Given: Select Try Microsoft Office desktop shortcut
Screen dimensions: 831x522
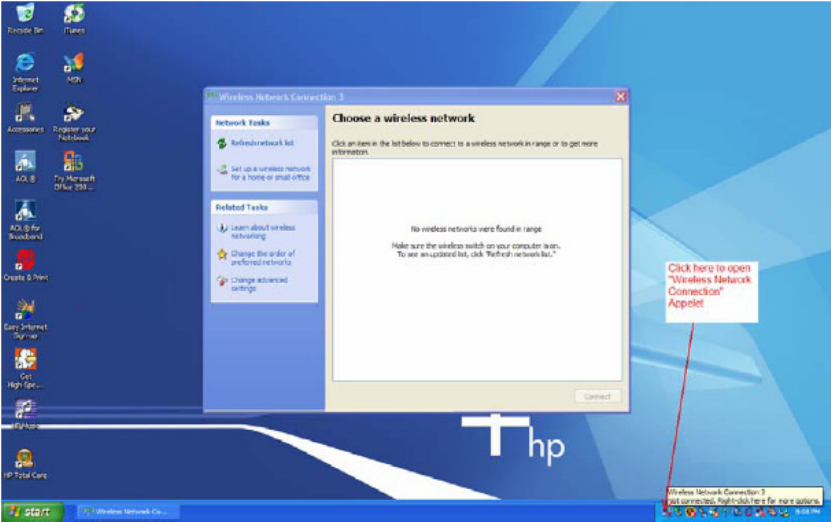Looking at the screenshot, I should point(74,171).
